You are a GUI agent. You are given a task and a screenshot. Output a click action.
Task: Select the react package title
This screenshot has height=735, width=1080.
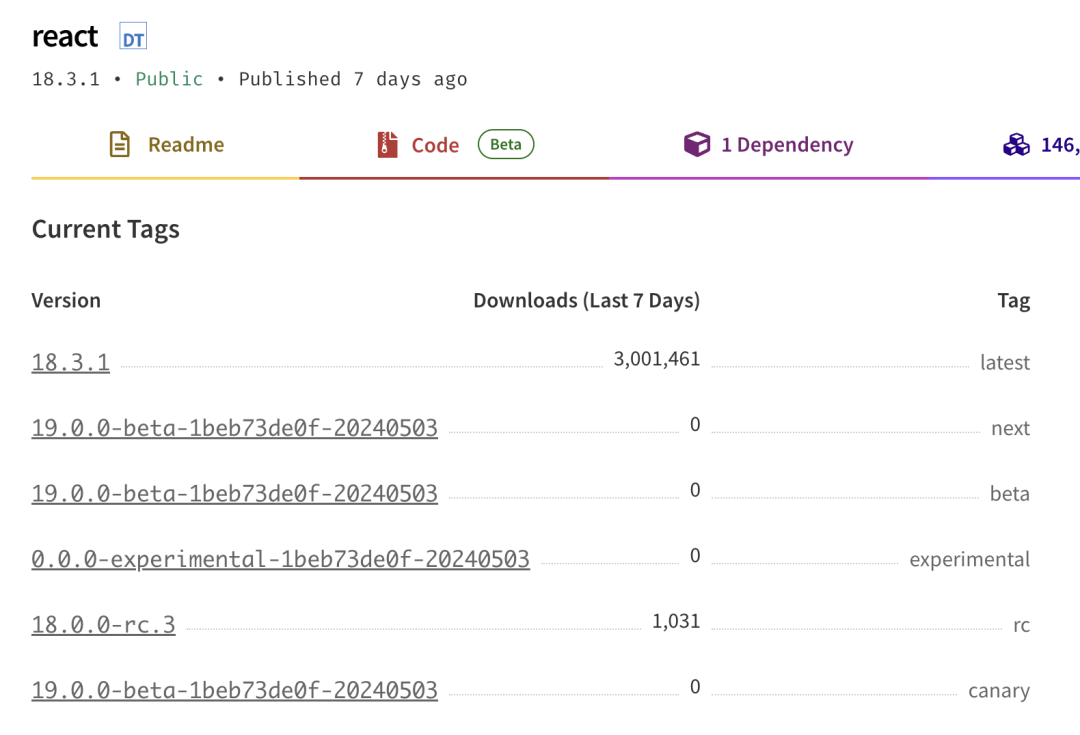click(64, 36)
